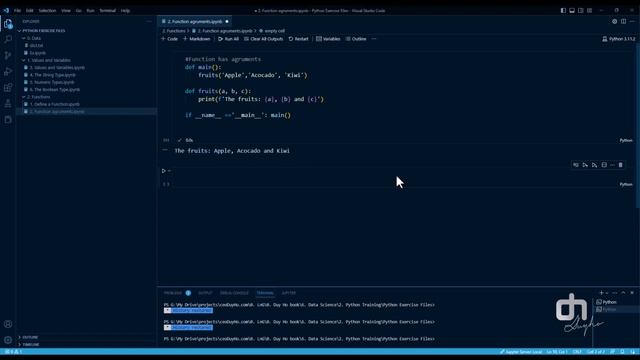The image size is (640, 360).
Task: Run the empty cell with play button
Action: [164, 171]
